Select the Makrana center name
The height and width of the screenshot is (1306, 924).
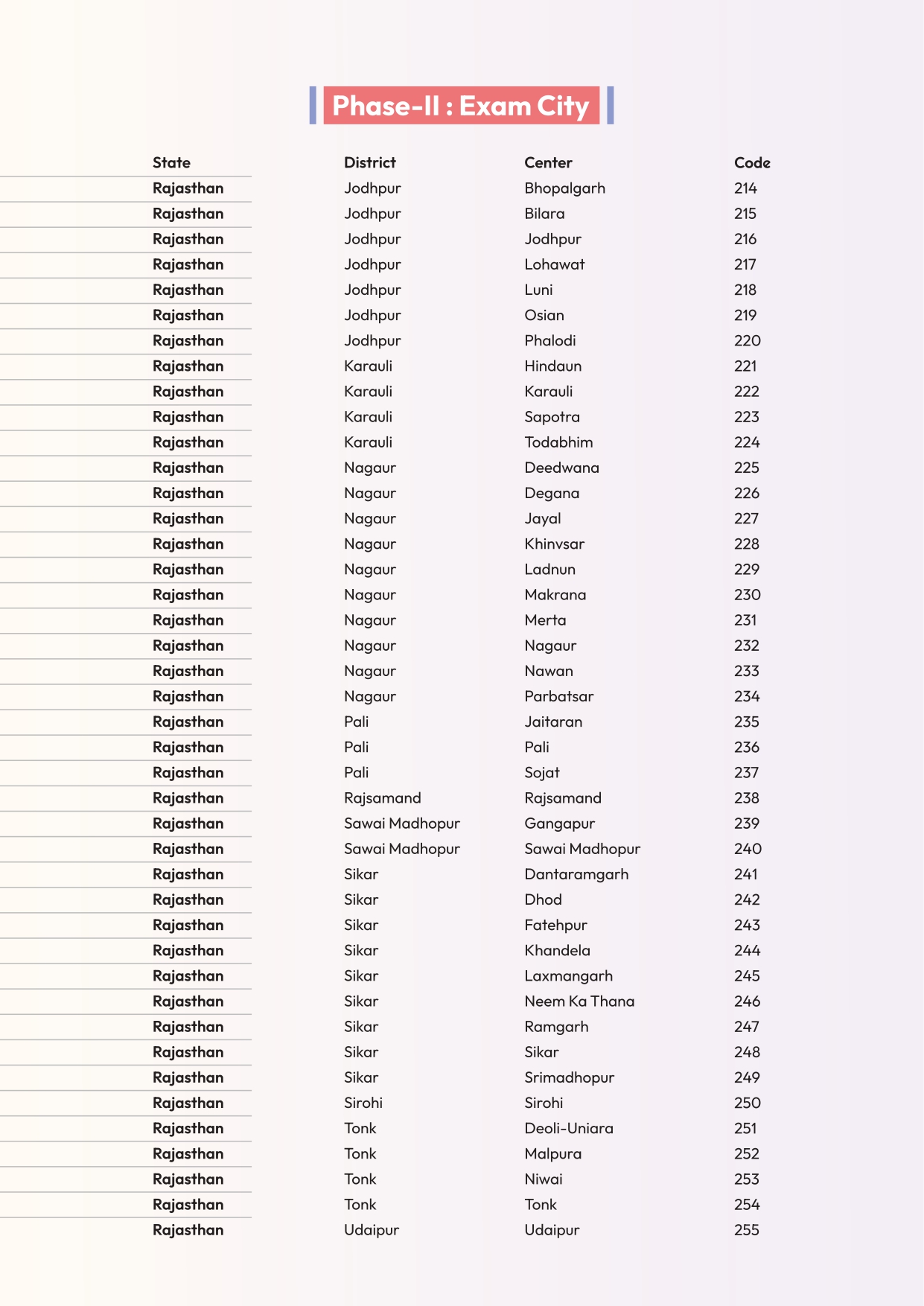click(x=555, y=595)
